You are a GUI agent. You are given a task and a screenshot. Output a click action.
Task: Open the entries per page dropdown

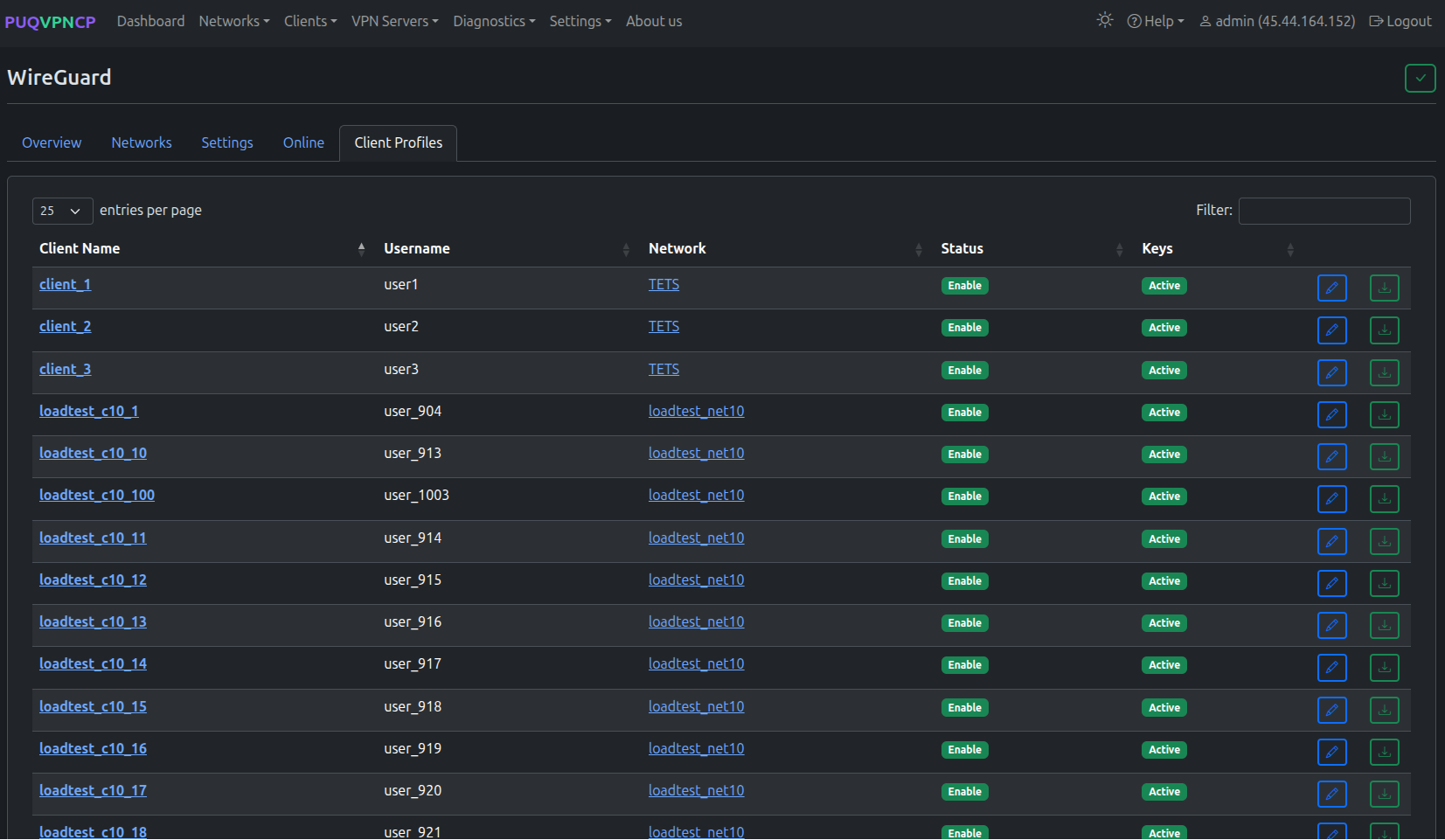pyautogui.click(x=62, y=211)
